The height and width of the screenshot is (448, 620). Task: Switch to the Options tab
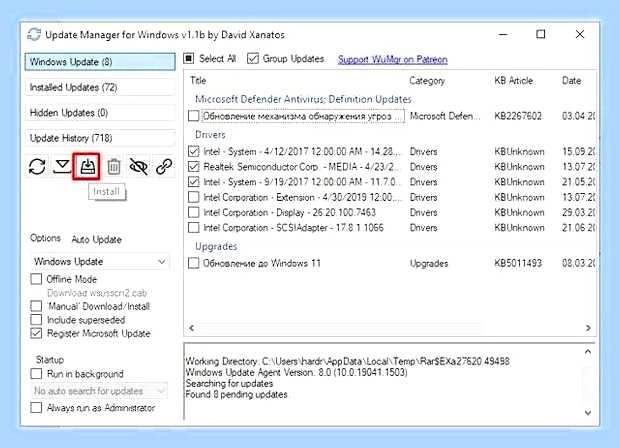(x=45, y=238)
